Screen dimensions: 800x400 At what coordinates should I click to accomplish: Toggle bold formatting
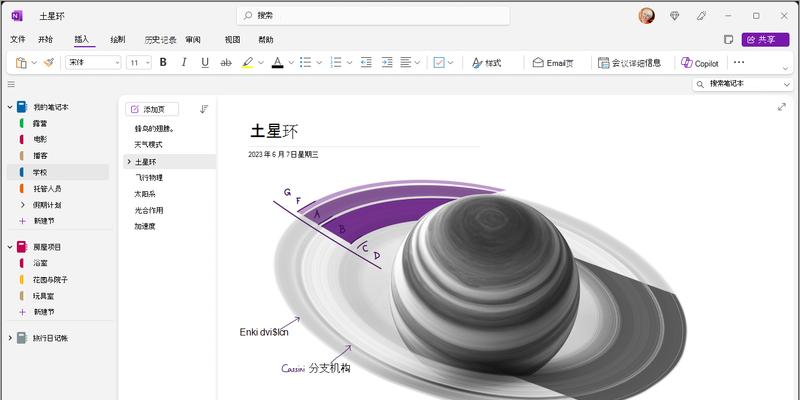click(163, 63)
